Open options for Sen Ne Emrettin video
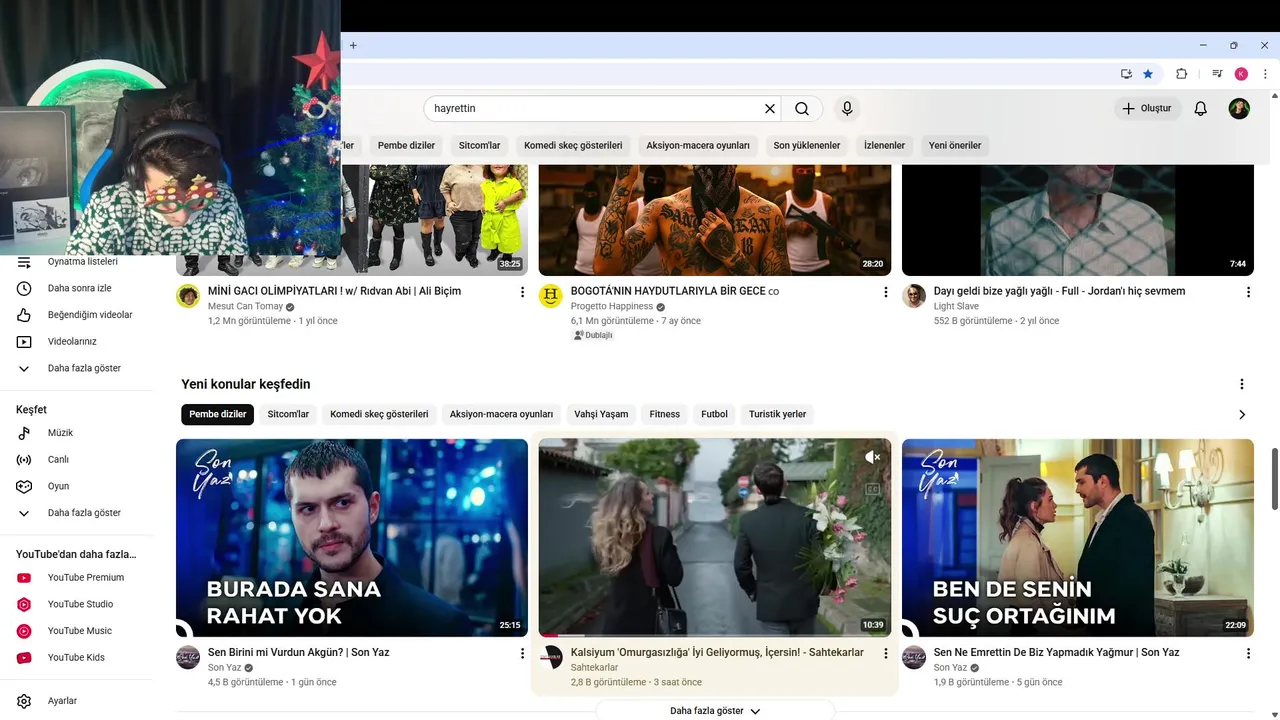This screenshot has height=720, width=1280. click(x=1248, y=653)
